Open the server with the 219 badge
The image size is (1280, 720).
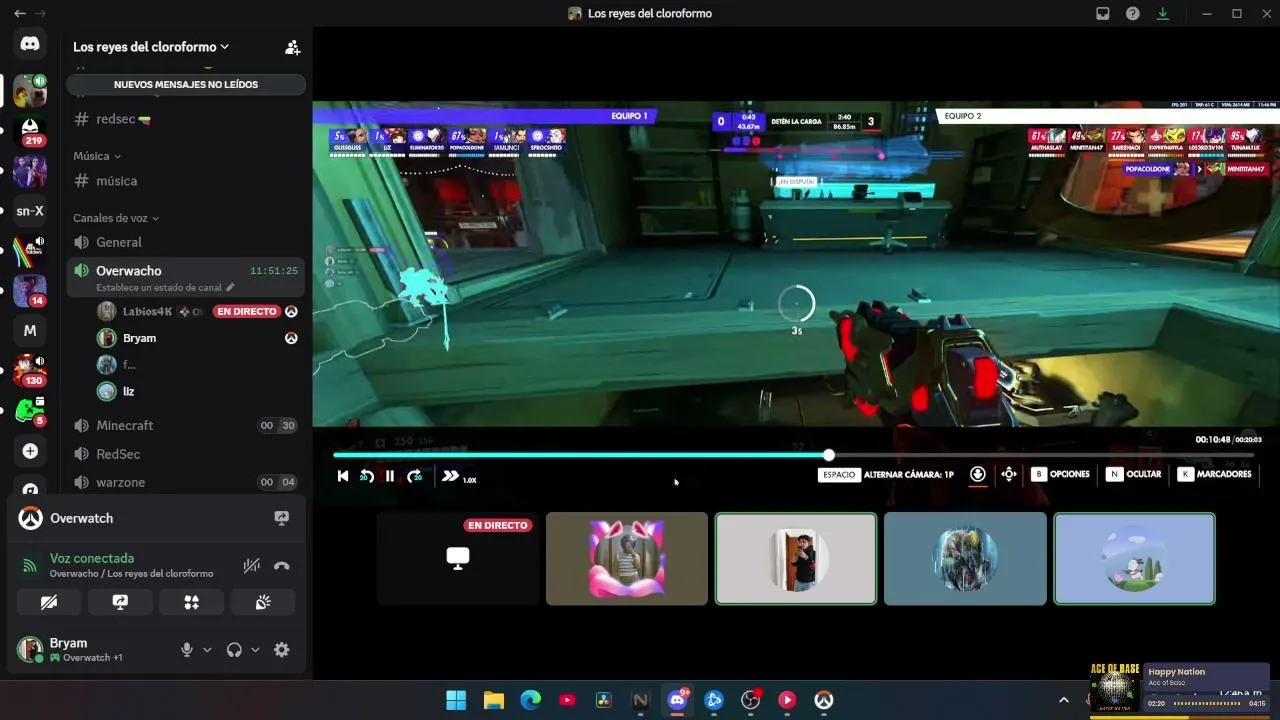(30, 131)
